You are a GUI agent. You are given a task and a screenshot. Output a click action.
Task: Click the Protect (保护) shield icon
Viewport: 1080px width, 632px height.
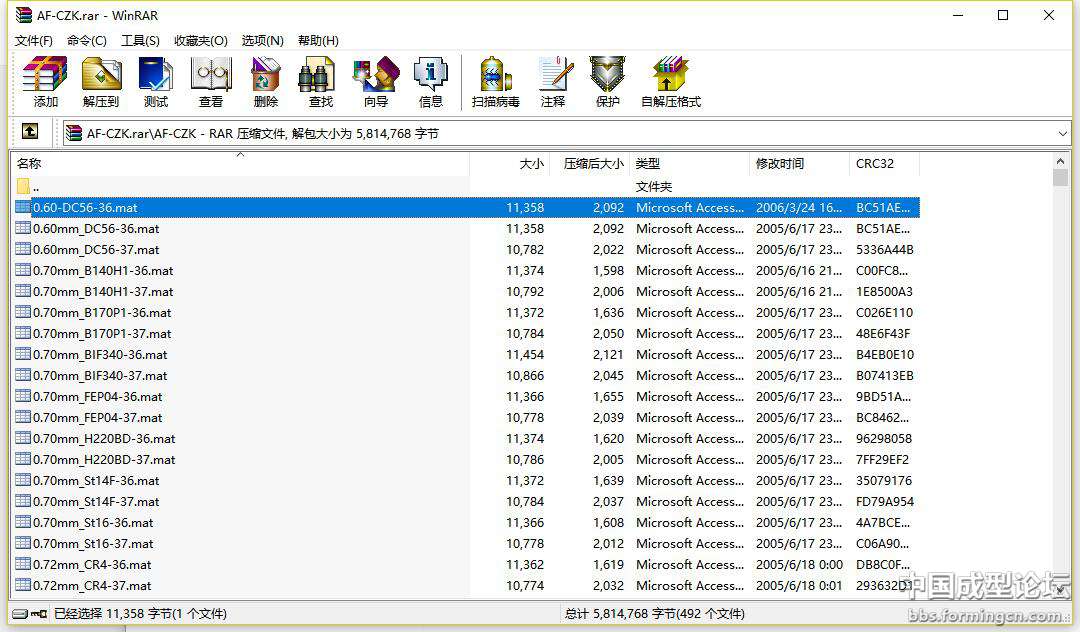tap(608, 80)
